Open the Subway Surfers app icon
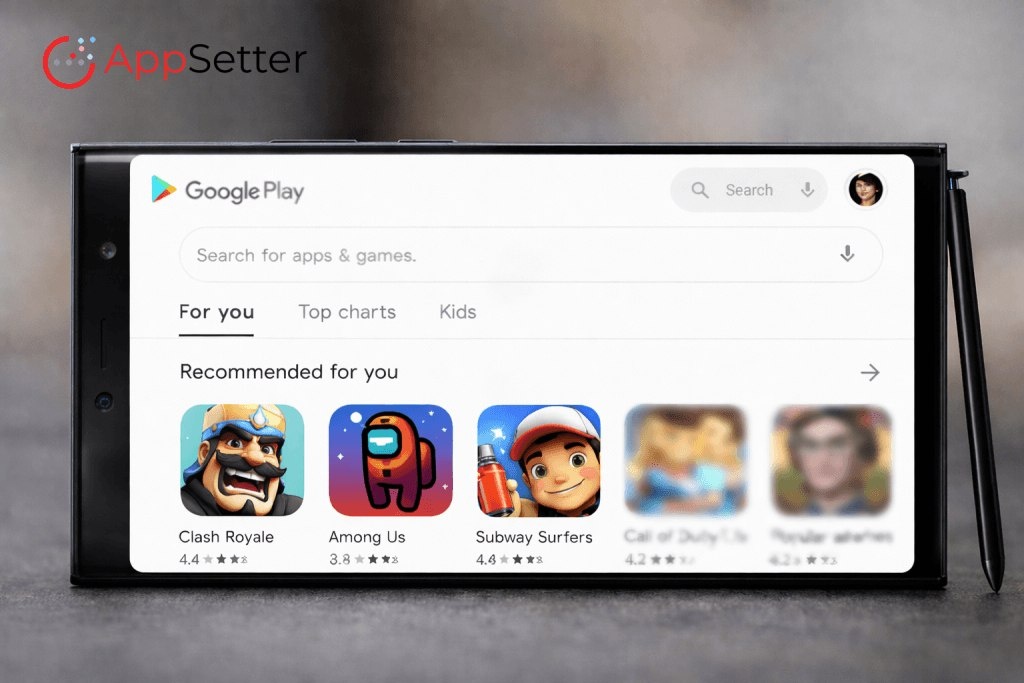1024x683 pixels. coord(539,461)
